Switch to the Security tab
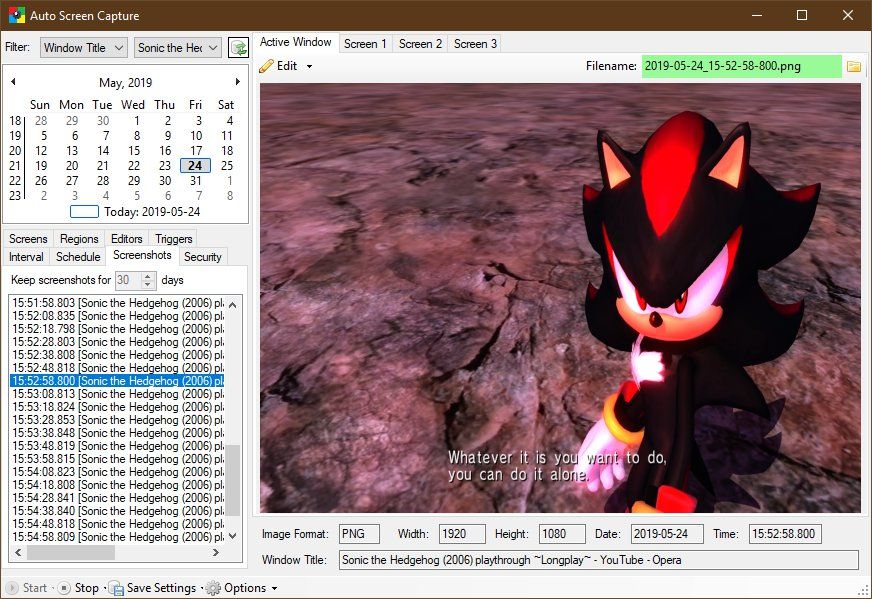Image resolution: width=872 pixels, height=599 pixels. (203, 256)
